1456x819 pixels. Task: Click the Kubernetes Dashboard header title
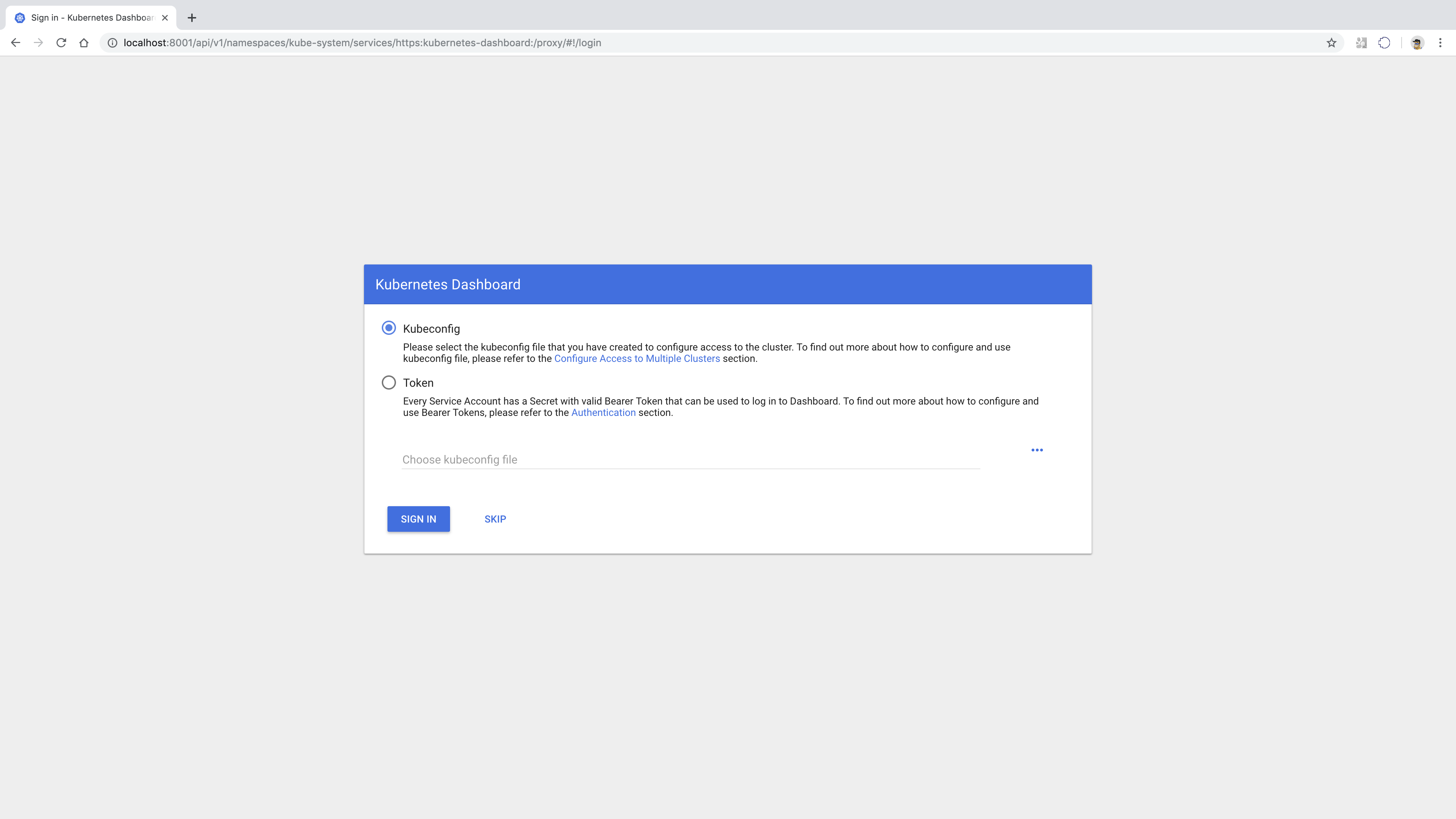pos(448,284)
